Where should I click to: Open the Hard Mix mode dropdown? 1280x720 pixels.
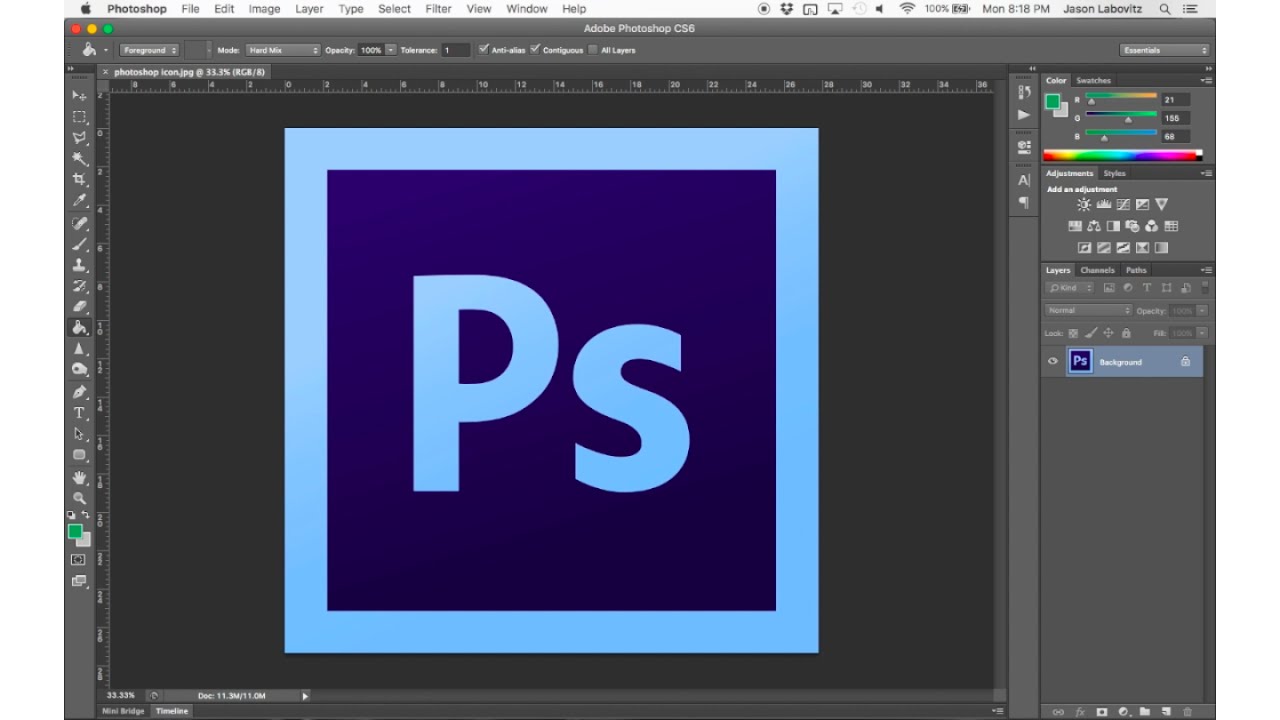pyautogui.click(x=283, y=50)
